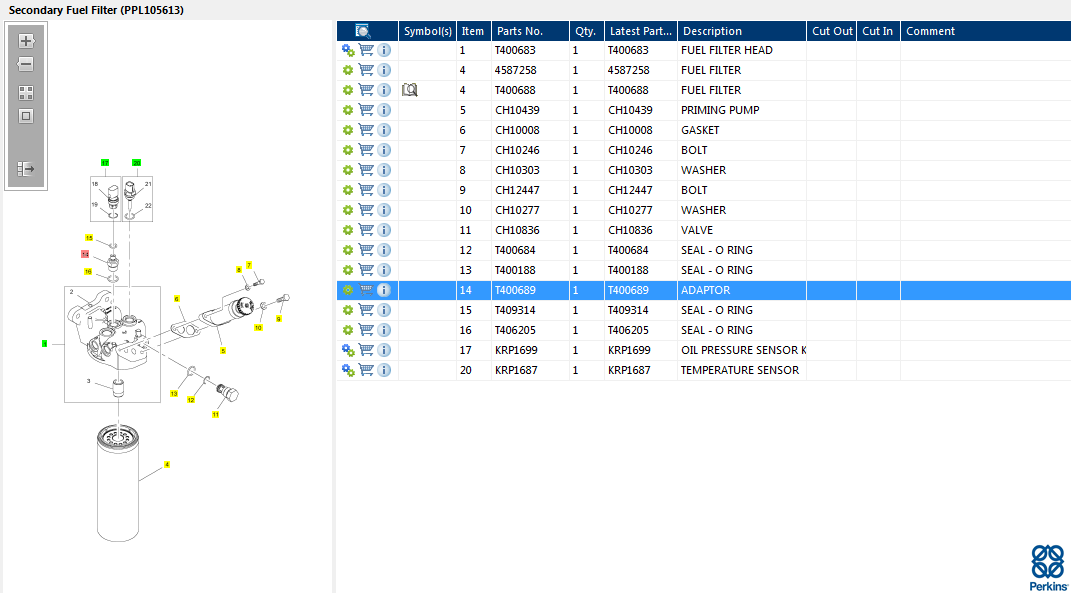Click gears icon for FUEL FILTER HEAD row
This screenshot has height=593, width=1071.
pos(348,50)
